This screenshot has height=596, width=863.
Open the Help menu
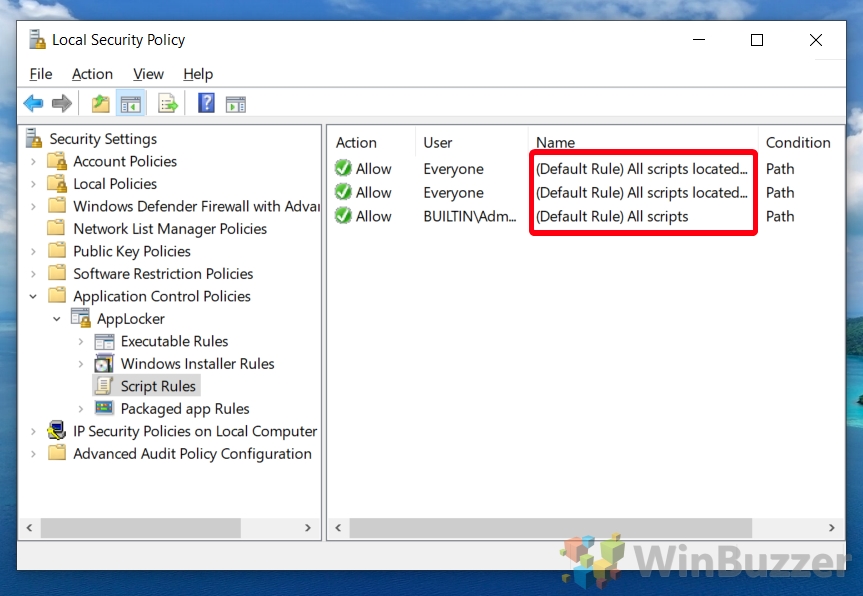[x=198, y=74]
